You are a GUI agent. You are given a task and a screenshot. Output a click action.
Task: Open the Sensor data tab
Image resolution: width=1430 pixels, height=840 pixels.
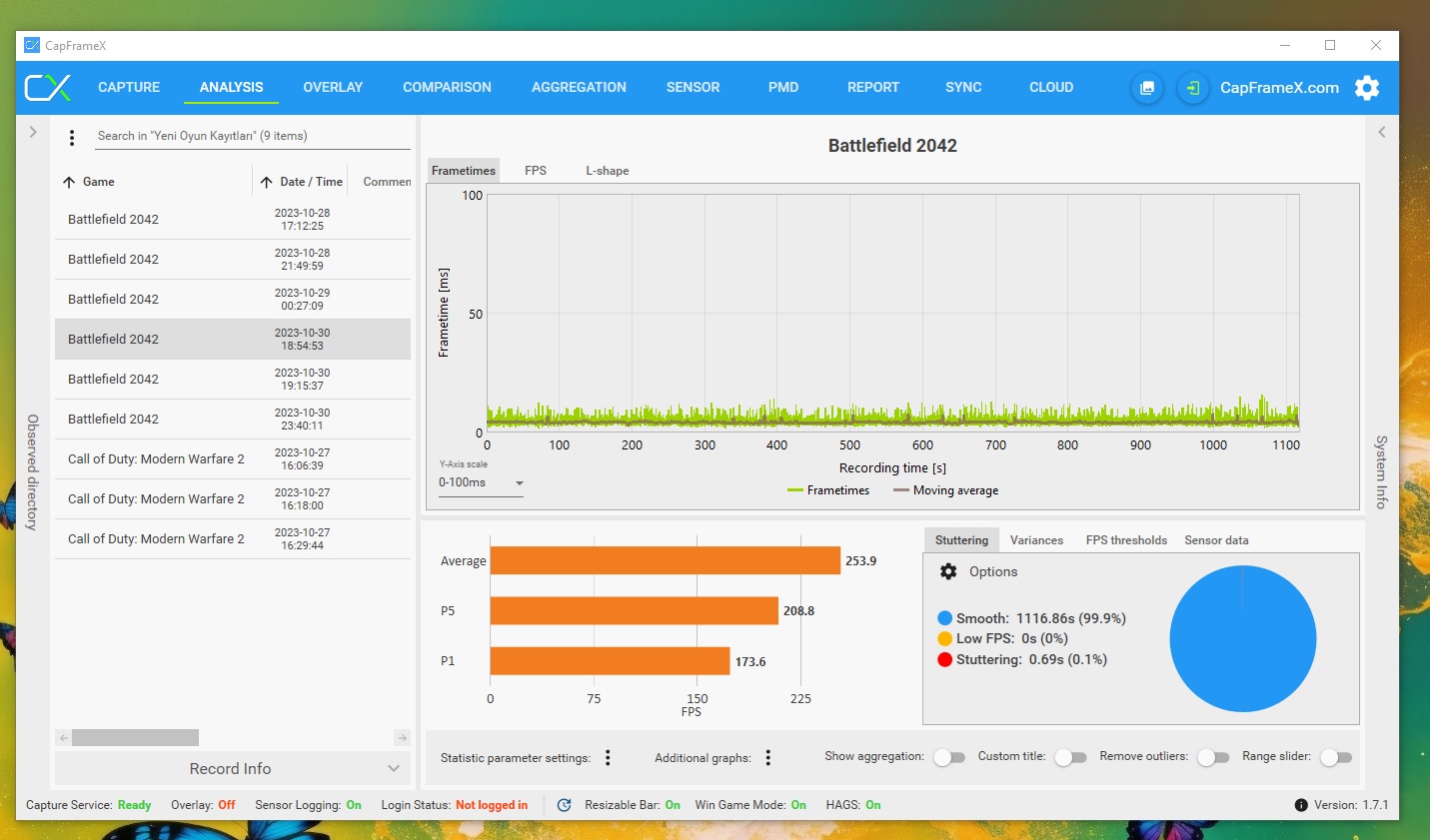[1216, 540]
